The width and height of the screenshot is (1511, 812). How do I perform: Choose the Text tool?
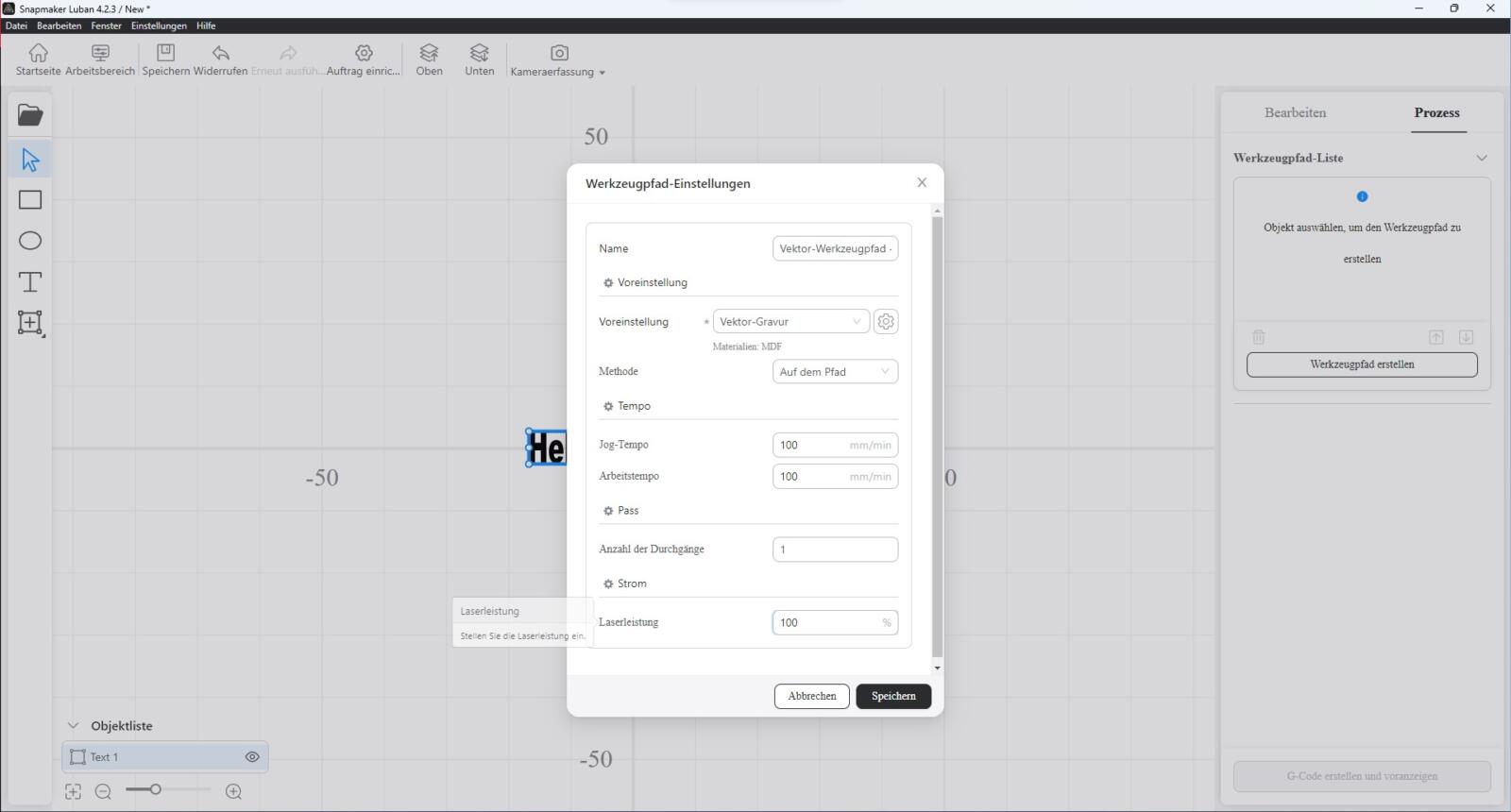pos(30,281)
